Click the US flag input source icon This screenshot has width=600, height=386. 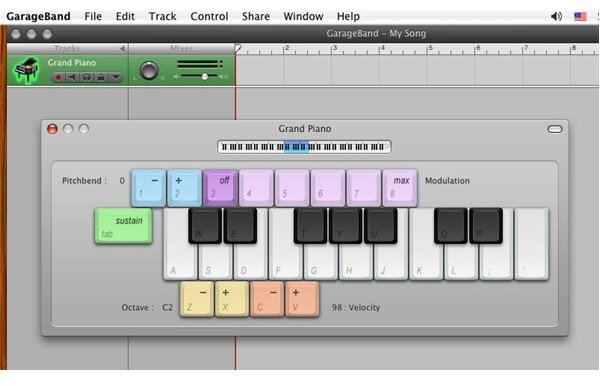[580, 16]
